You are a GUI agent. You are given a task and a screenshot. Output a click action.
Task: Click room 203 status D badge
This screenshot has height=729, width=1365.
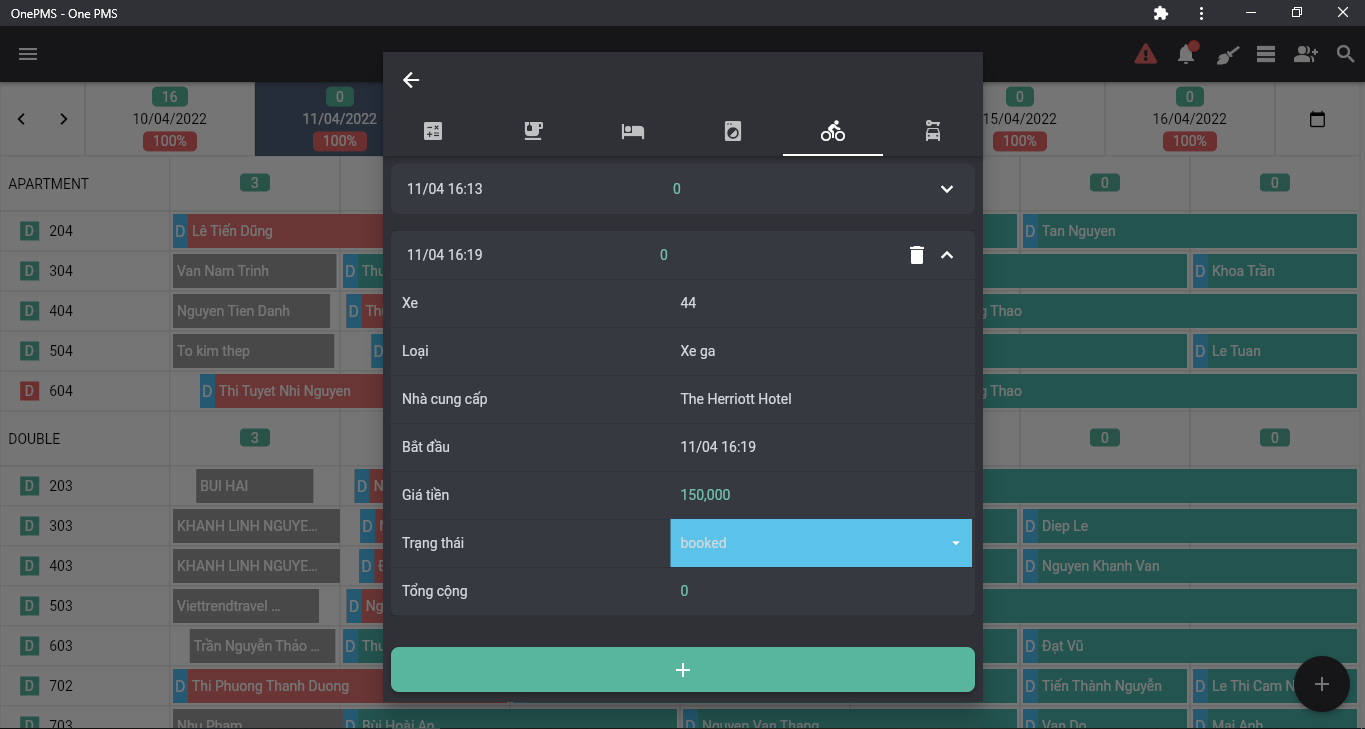[x=30, y=486]
